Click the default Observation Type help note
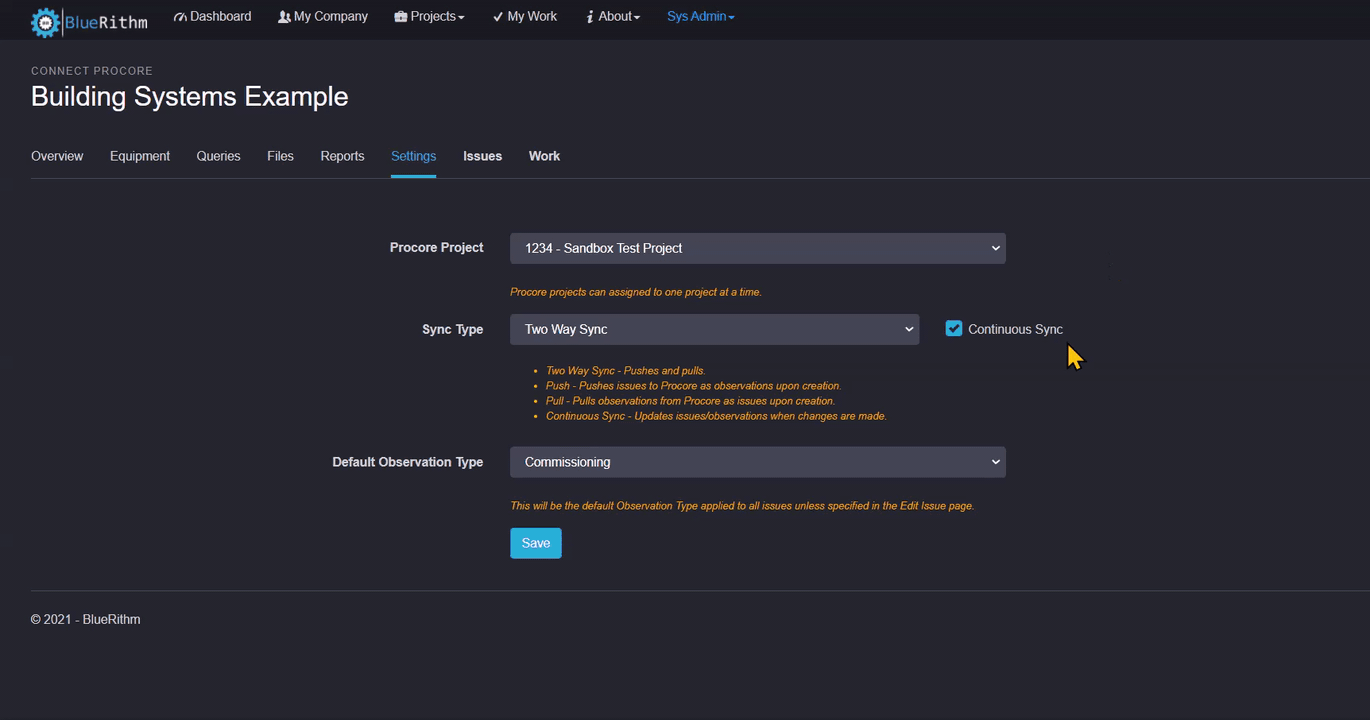This screenshot has height=720, width=1370. click(742, 506)
